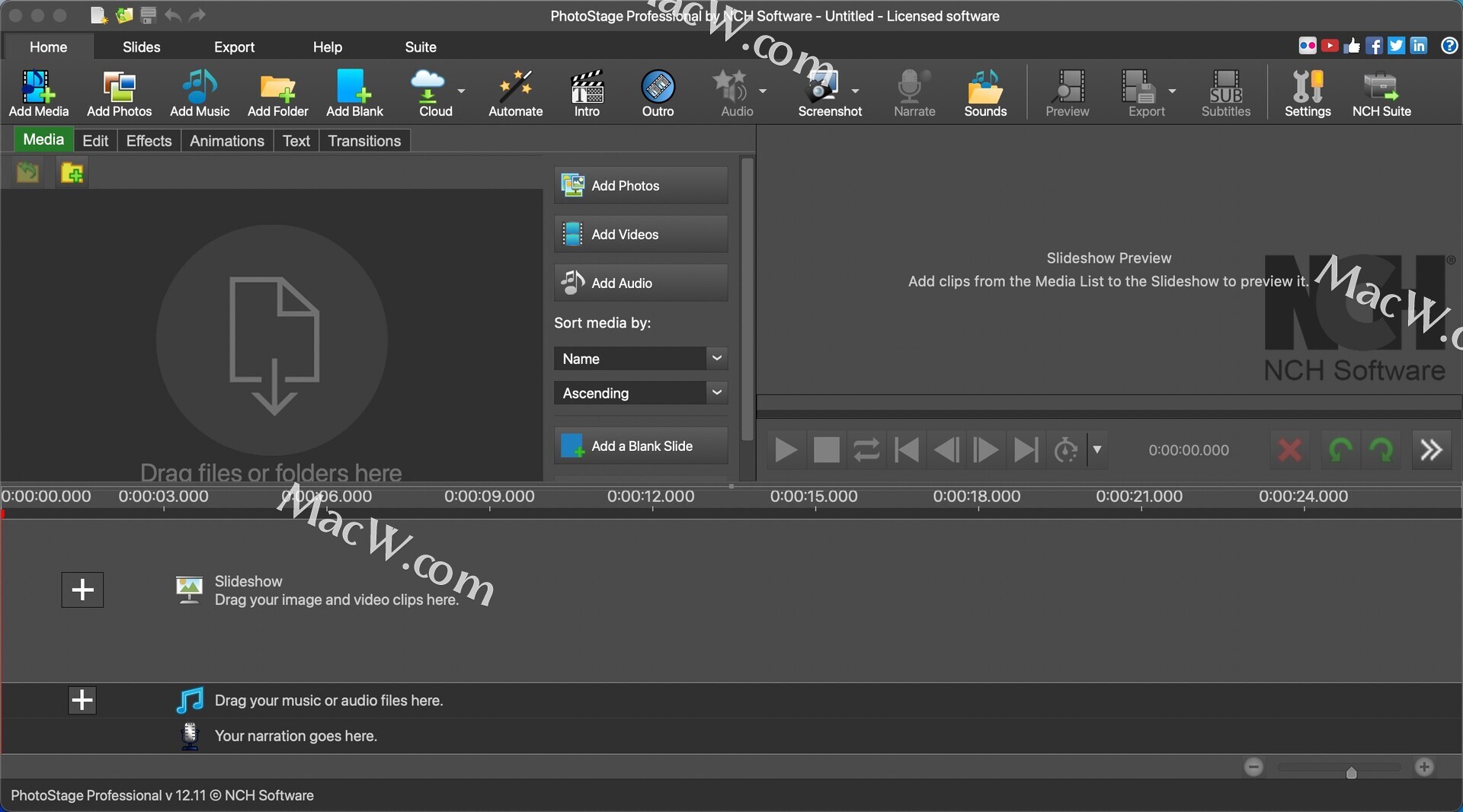The height and width of the screenshot is (812, 1463).
Task: Click the timeline zoom slider handle
Action: pos(1351,773)
